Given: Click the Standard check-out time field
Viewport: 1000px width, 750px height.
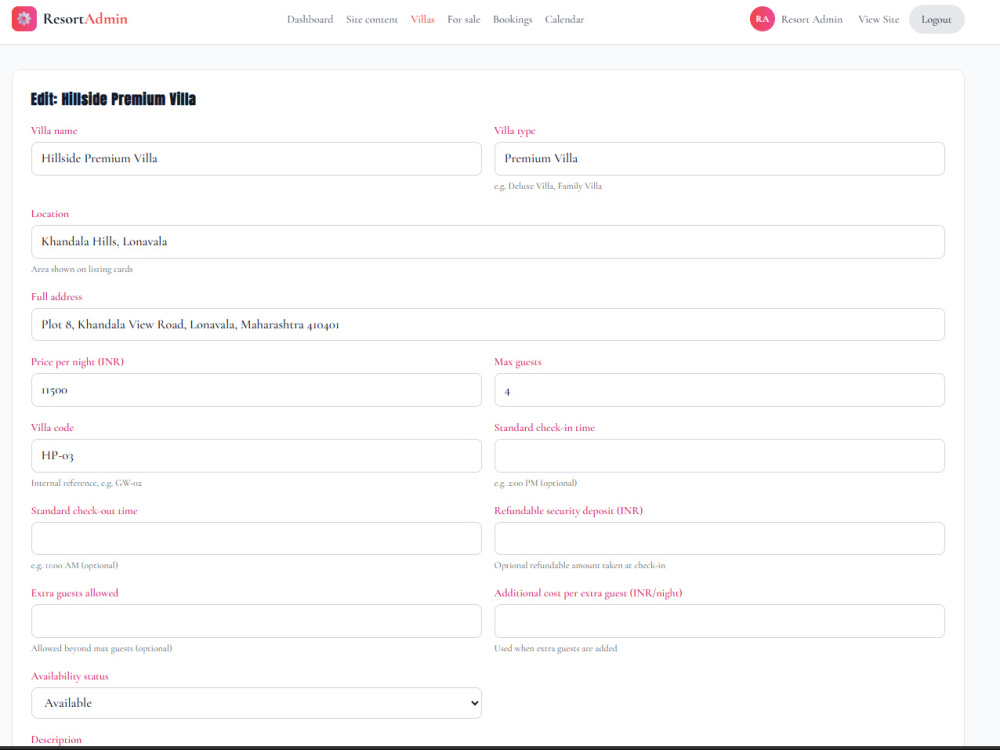Looking at the screenshot, I should pos(256,539).
